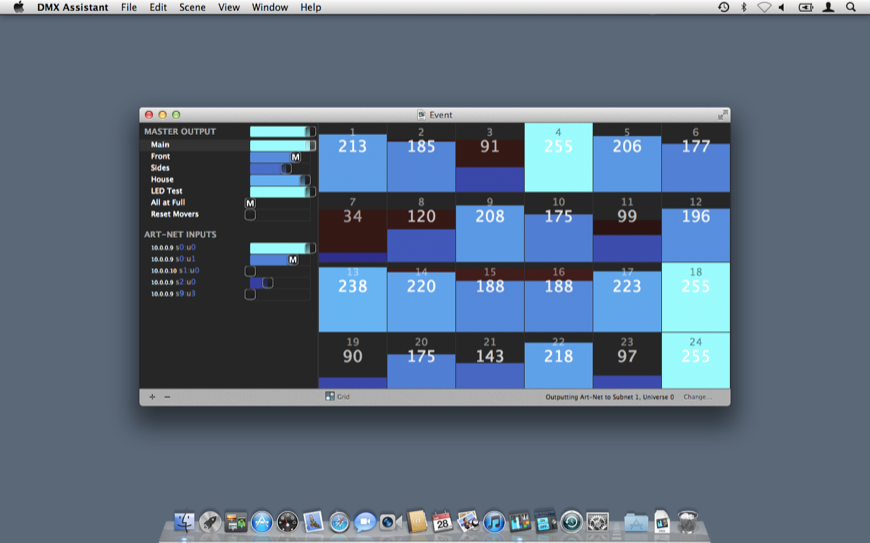Viewport: 870px width, 543px height.
Task: Click the House level slider
Action: click(x=280, y=180)
